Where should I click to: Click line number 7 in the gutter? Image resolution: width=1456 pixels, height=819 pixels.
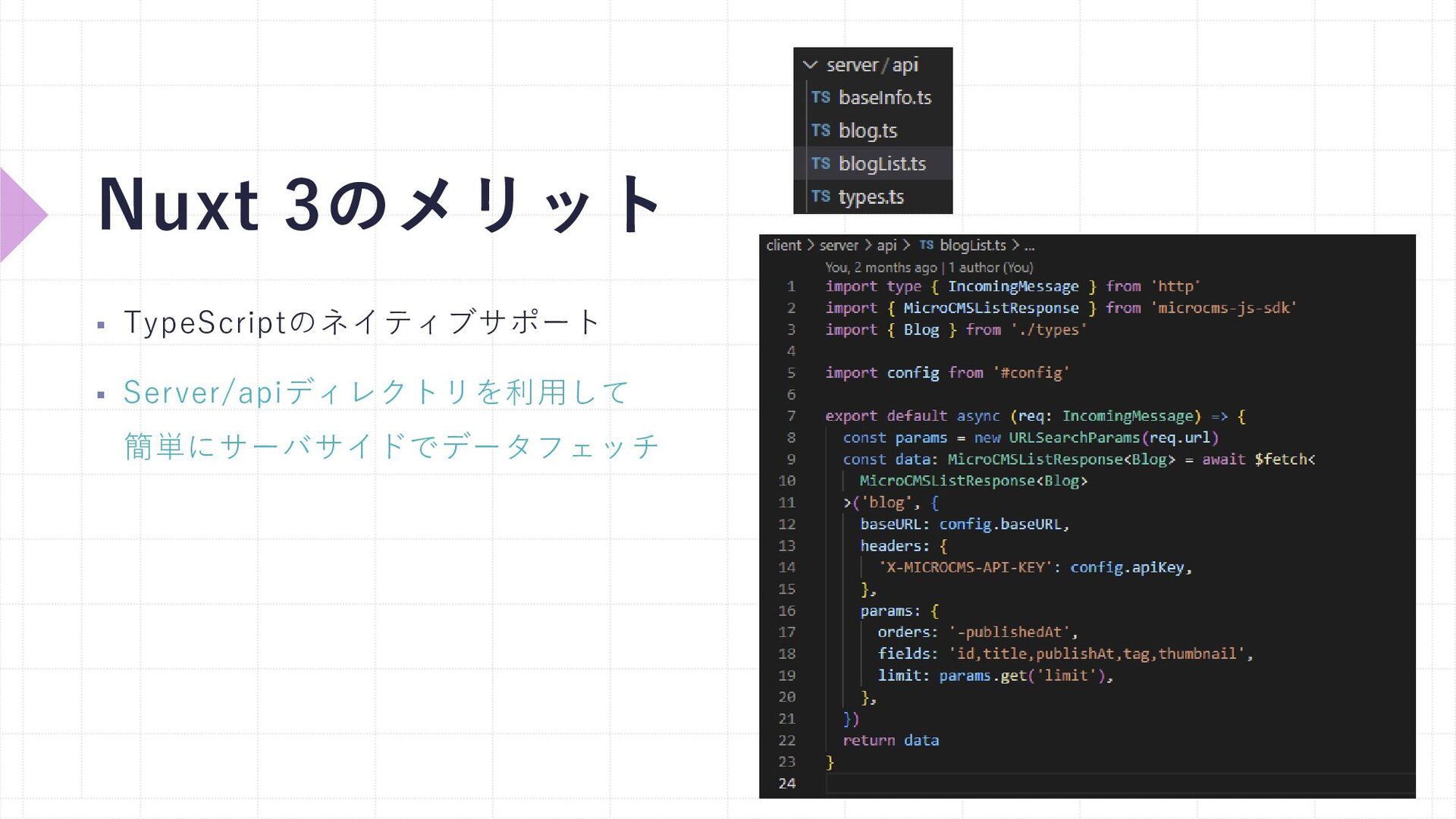(x=791, y=416)
